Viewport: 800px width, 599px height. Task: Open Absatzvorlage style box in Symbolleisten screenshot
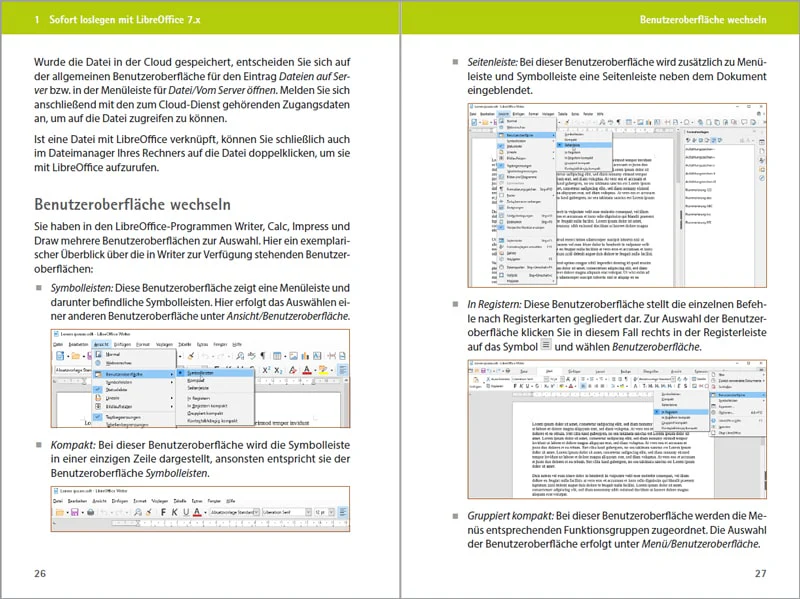[x=73, y=370]
